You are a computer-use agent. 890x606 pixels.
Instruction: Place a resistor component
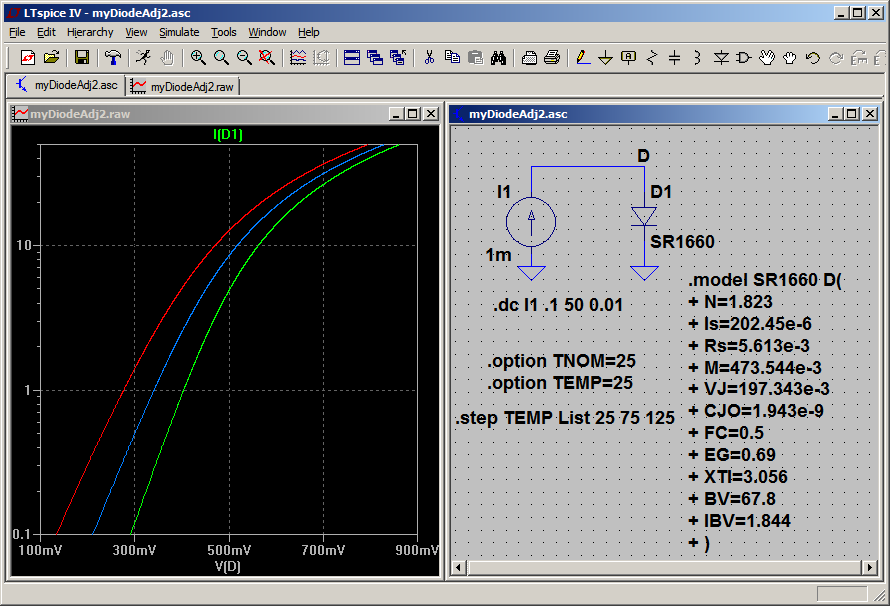(652, 57)
